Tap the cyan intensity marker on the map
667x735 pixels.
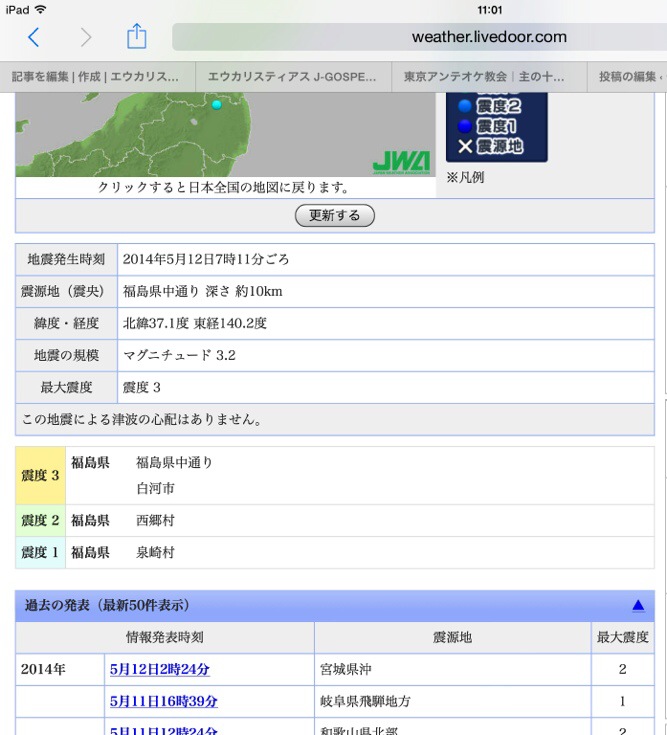click(x=216, y=104)
